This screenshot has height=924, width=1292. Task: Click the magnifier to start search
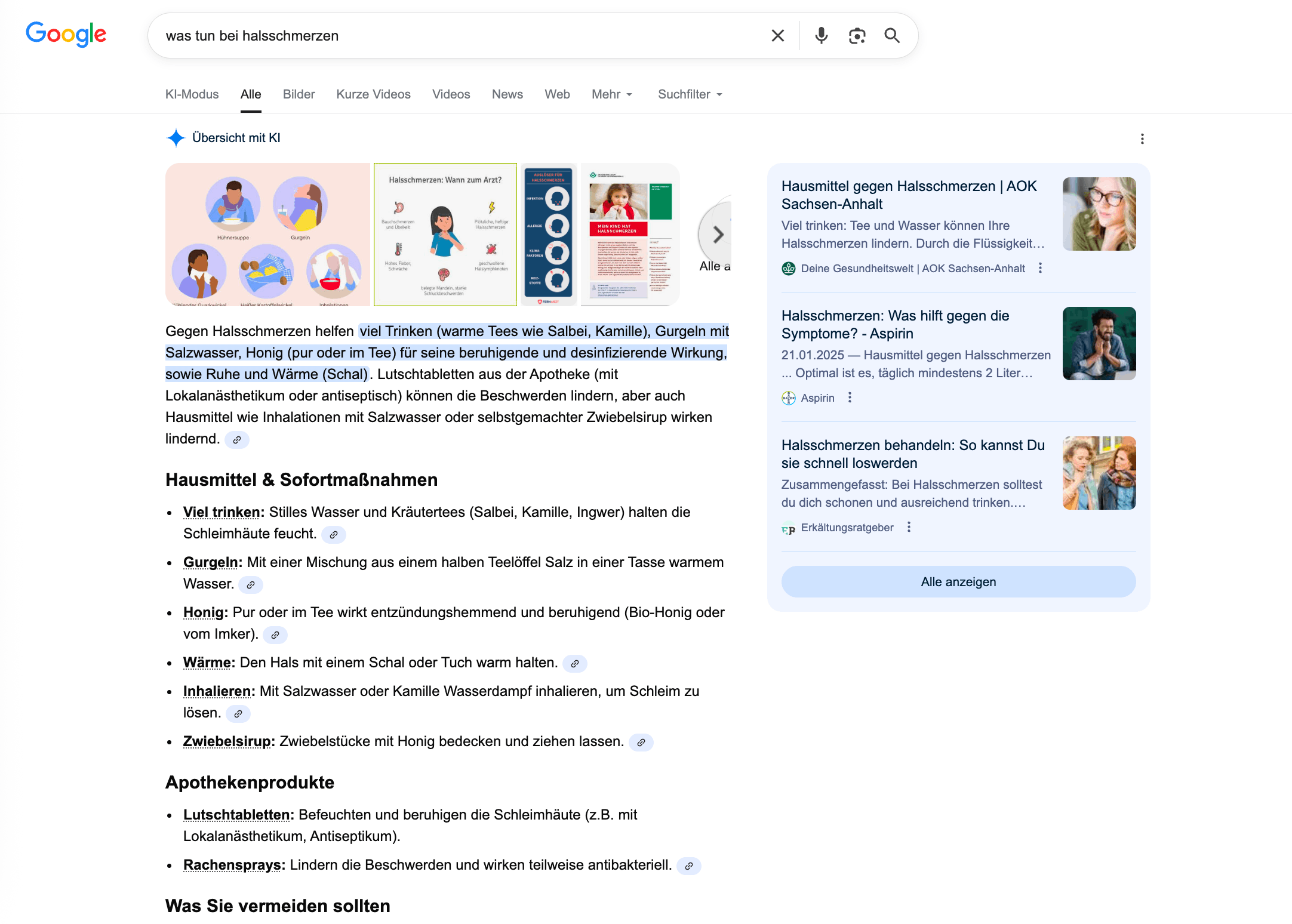[x=892, y=35]
